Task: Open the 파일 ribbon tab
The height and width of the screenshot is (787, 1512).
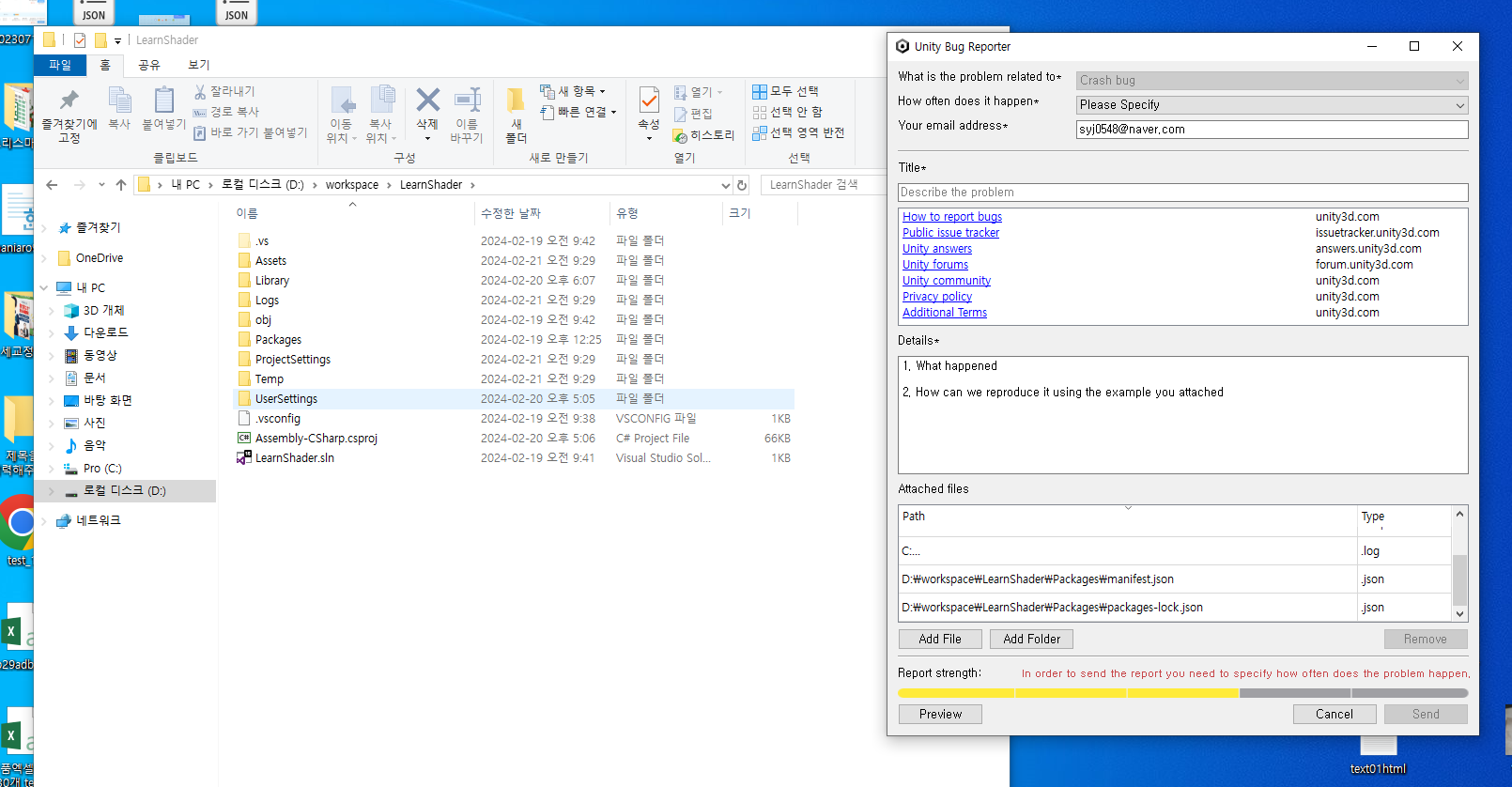Action: coord(60,65)
